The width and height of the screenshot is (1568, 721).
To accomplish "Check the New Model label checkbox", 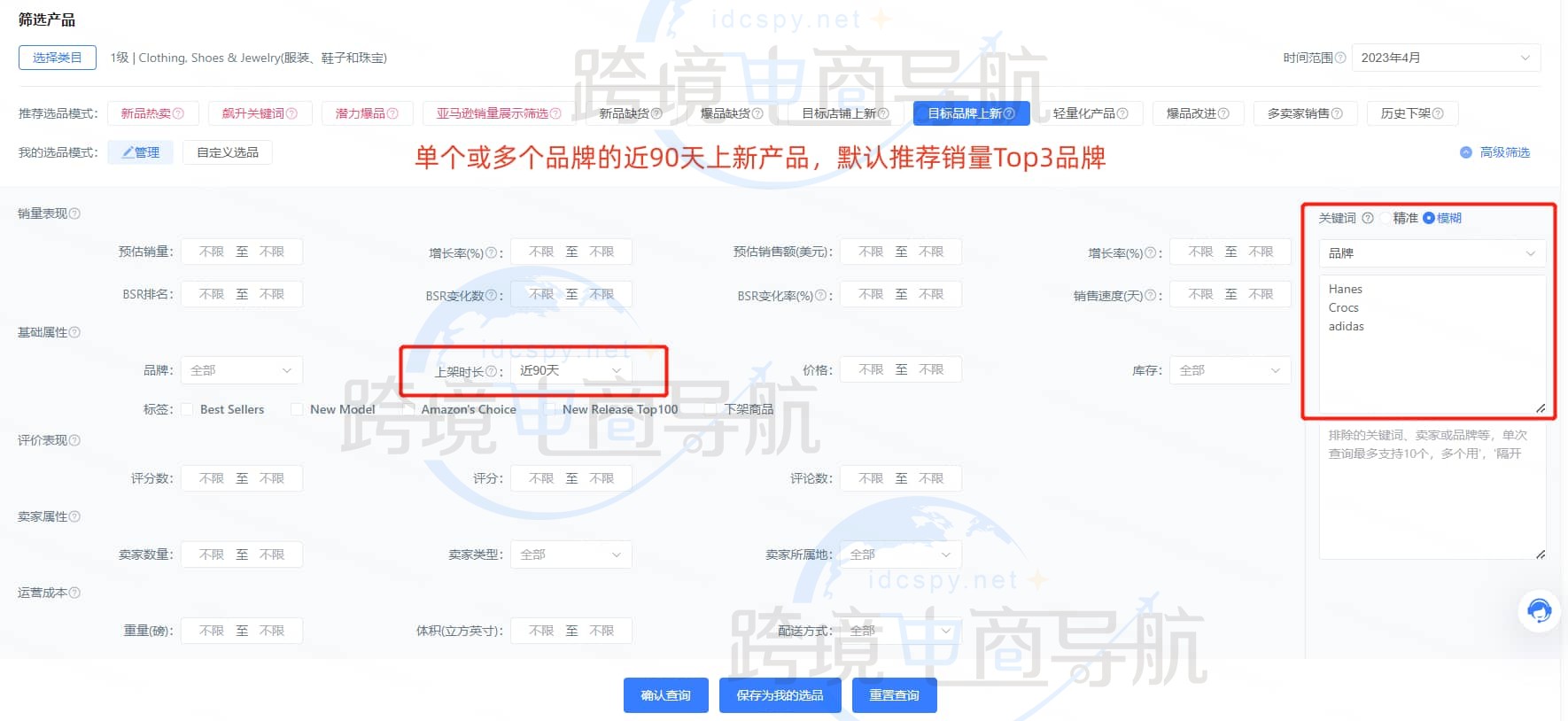I will (297, 409).
